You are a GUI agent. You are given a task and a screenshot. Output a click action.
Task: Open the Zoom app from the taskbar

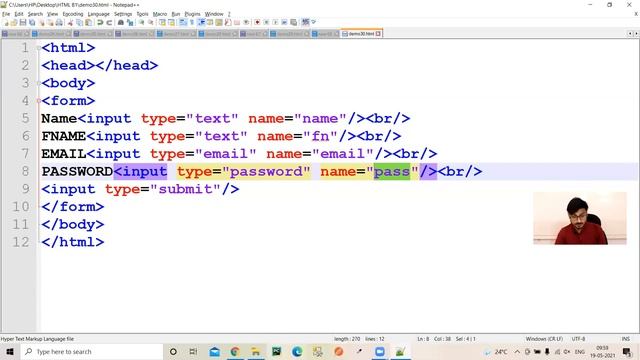(x=380, y=351)
